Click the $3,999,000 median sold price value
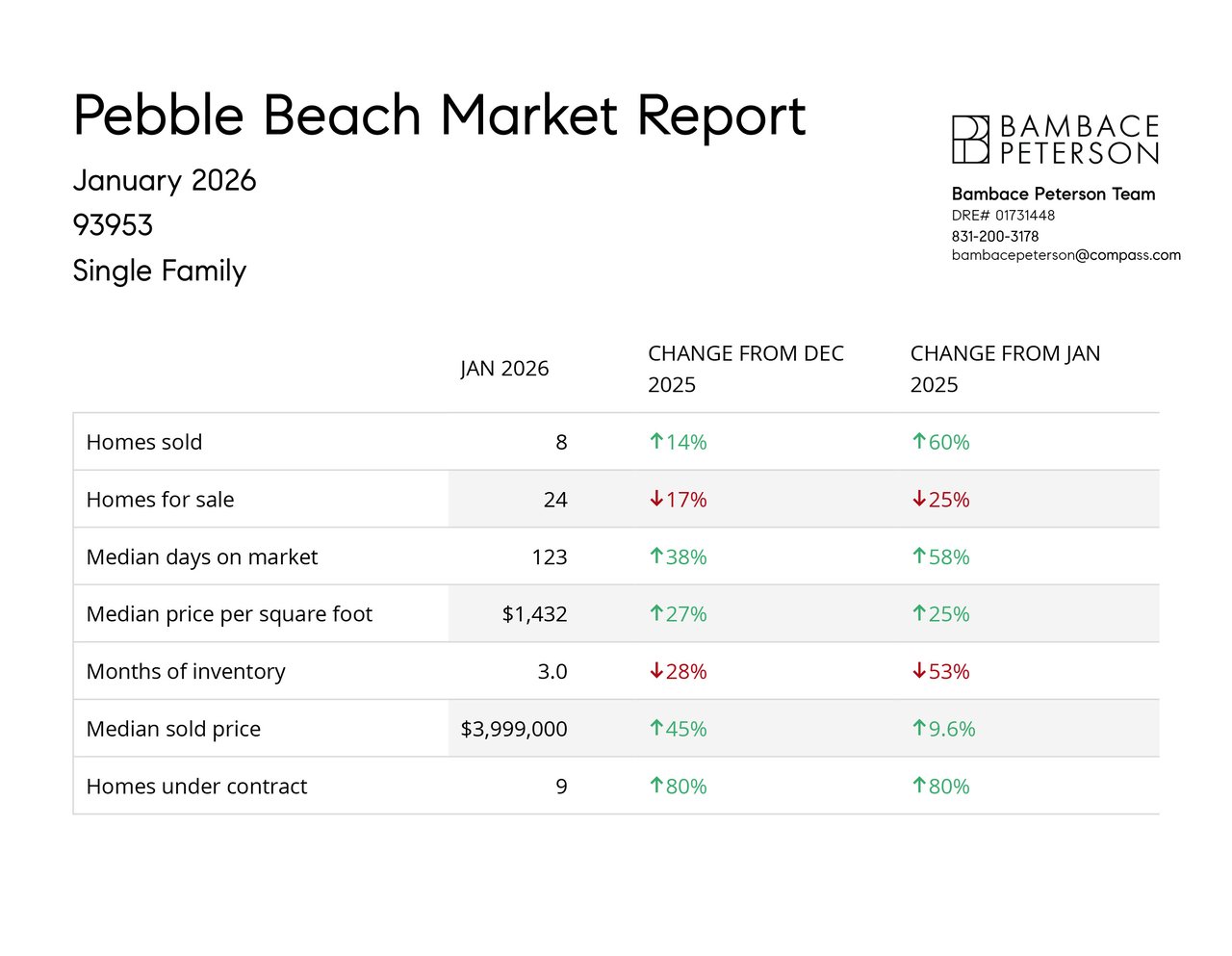This screenshot has width=1232, height=956. (514, 729)
